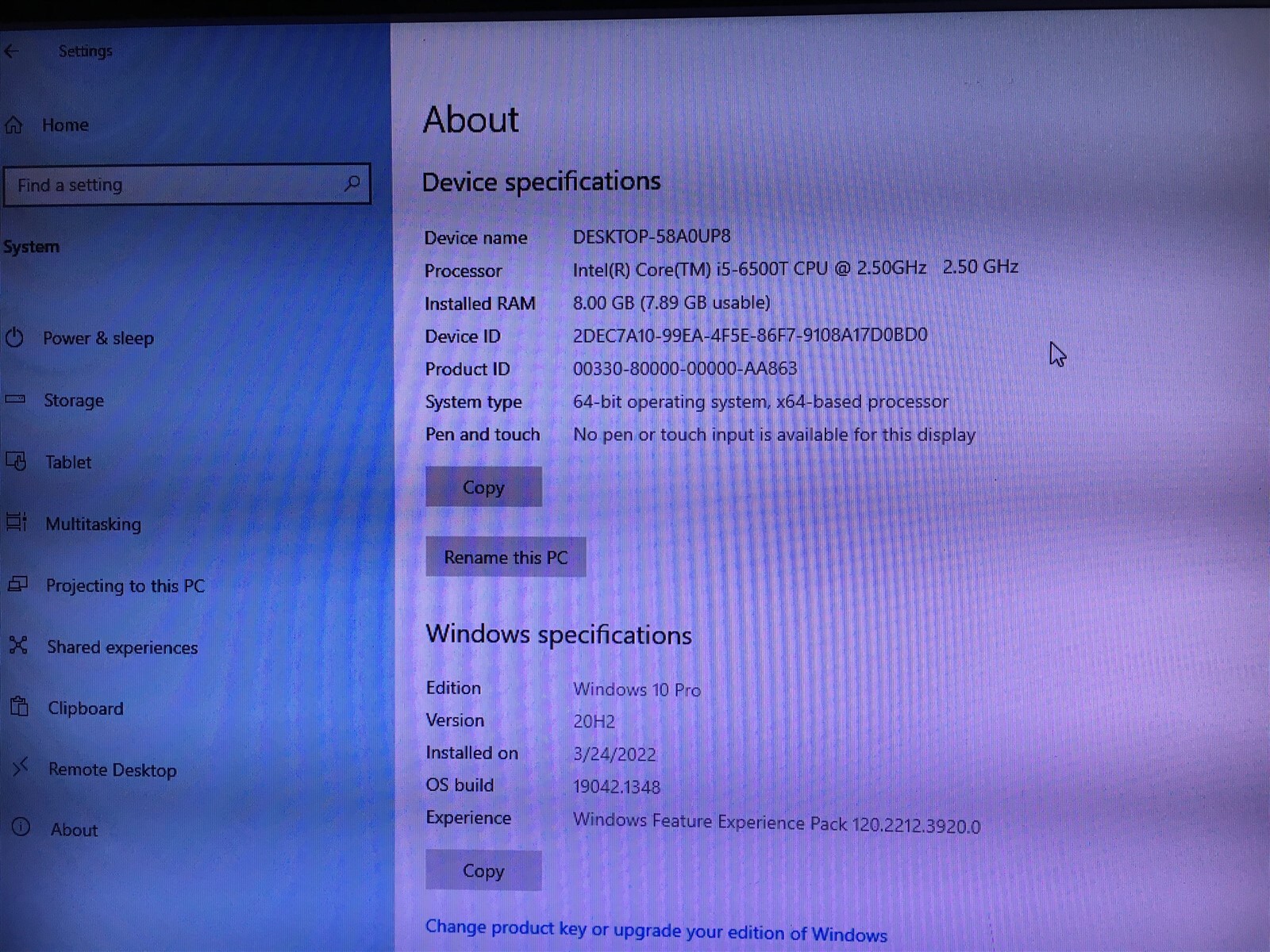Screen dimensions: 1270x952
Task: Click the About page heading
Action: pyautogui.click(x=471, y=120)
